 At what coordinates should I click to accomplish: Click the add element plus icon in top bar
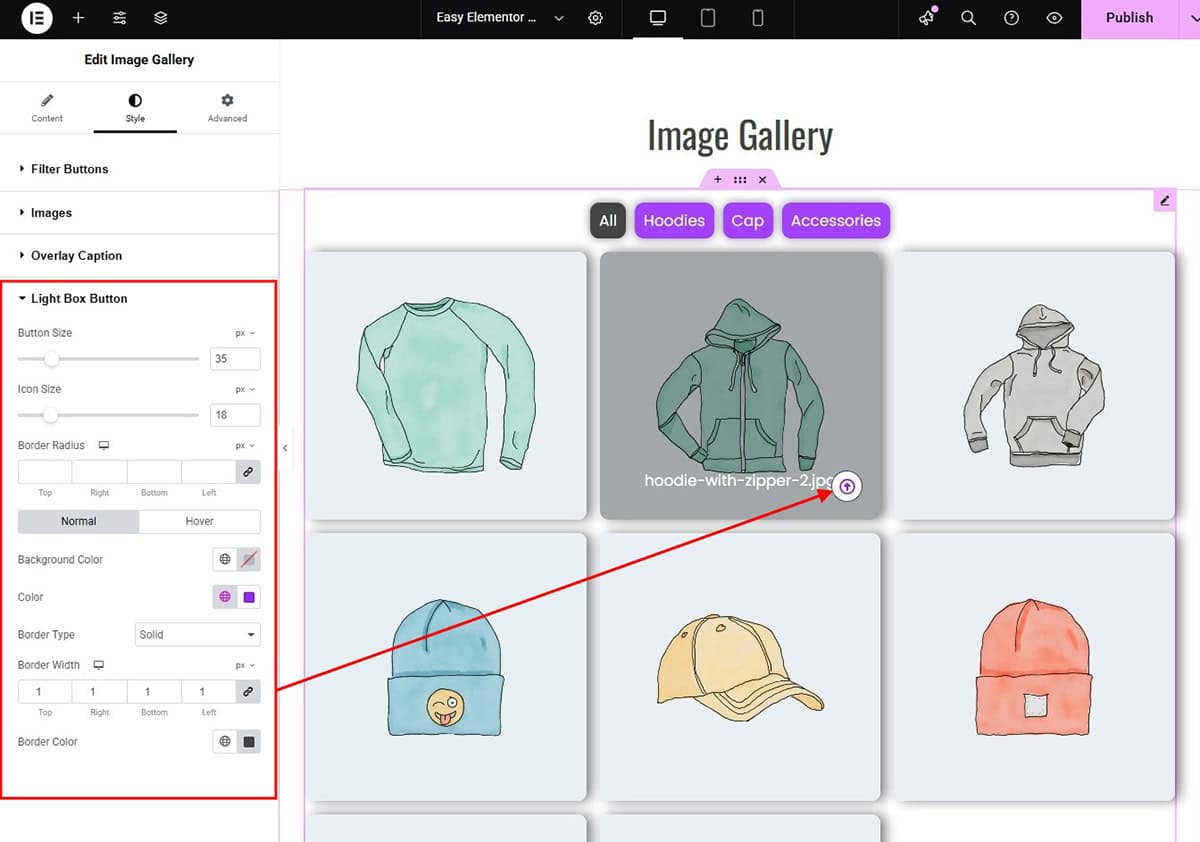78,18
